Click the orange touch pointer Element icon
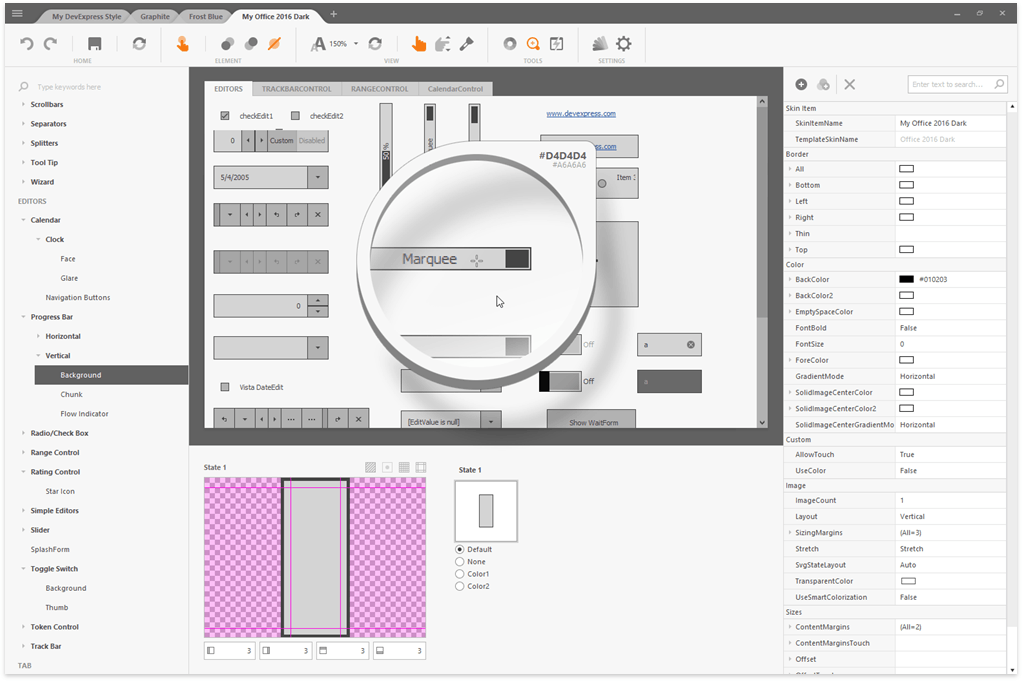Image resolution: width=1022 pixels, height=681 pixels. point(182,44)
